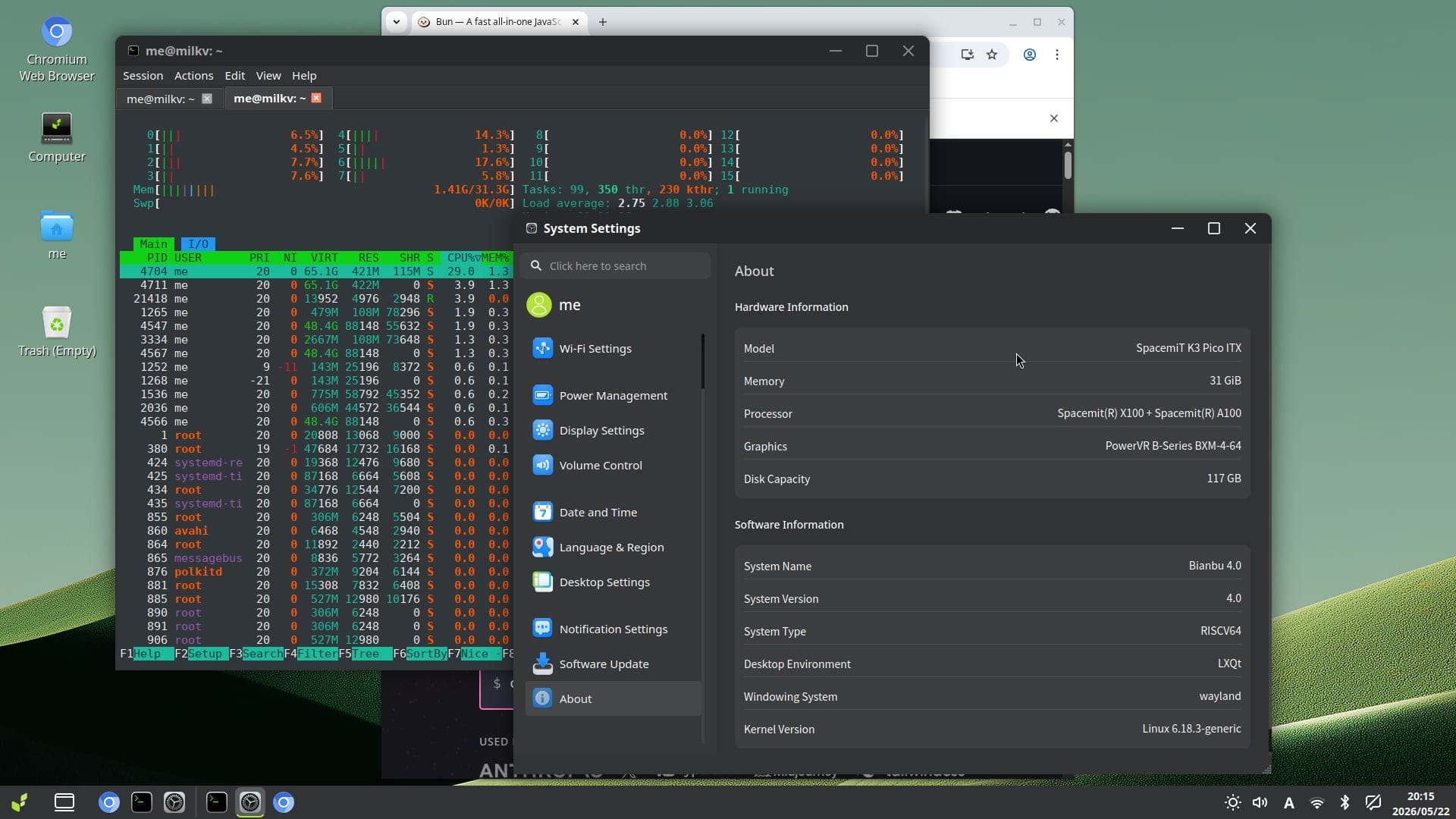Viewport: 1456px width, 819px height.
Task: Open the terminal Edit menu
Action: 234,76
